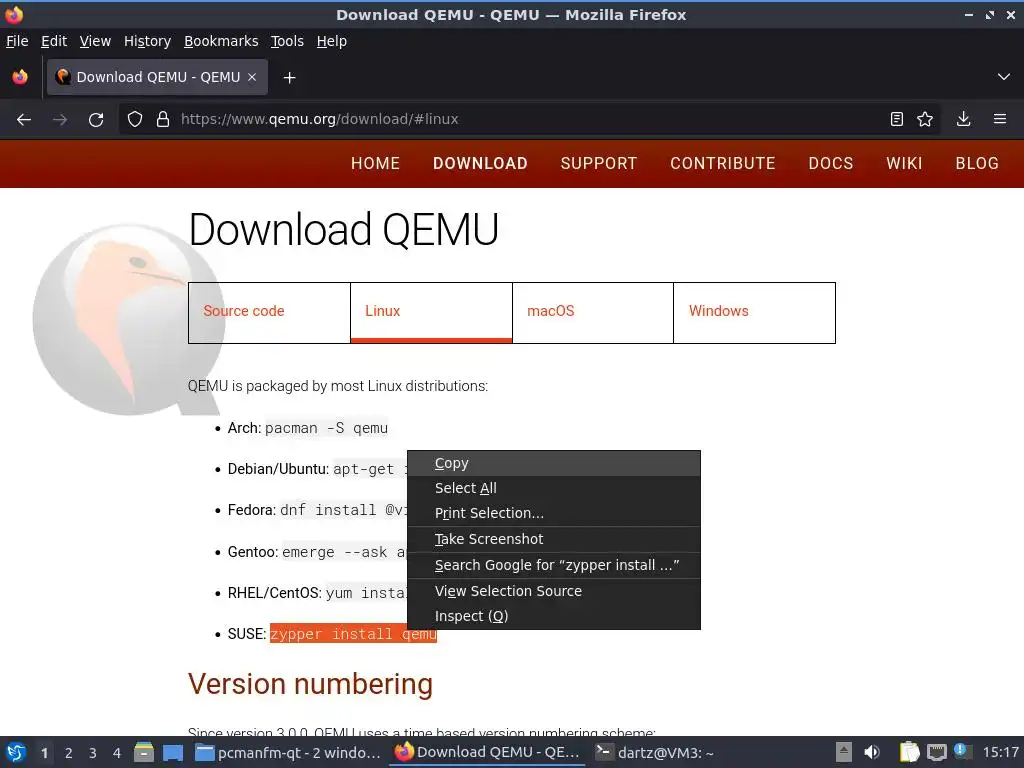Open the WIKI nav link
Image resolution: width=1024 pixels, height=768 pixels.
904,163
